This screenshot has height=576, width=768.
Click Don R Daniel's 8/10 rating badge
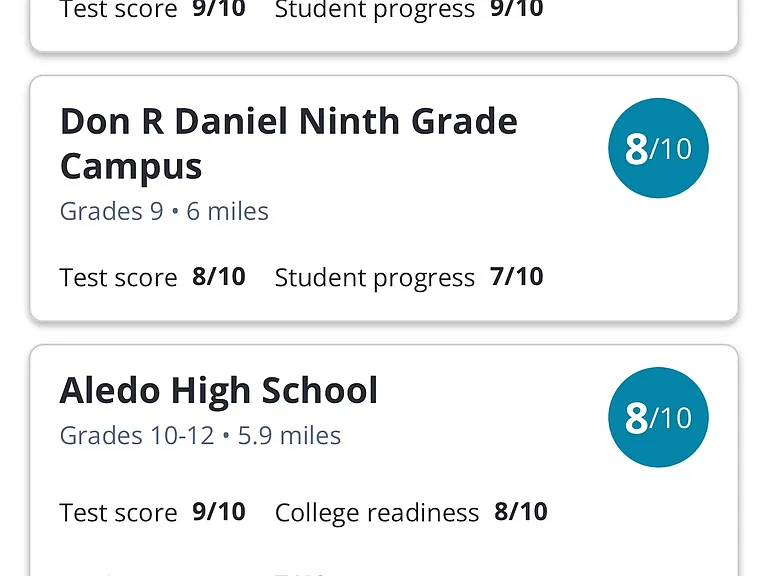point(658,148)
